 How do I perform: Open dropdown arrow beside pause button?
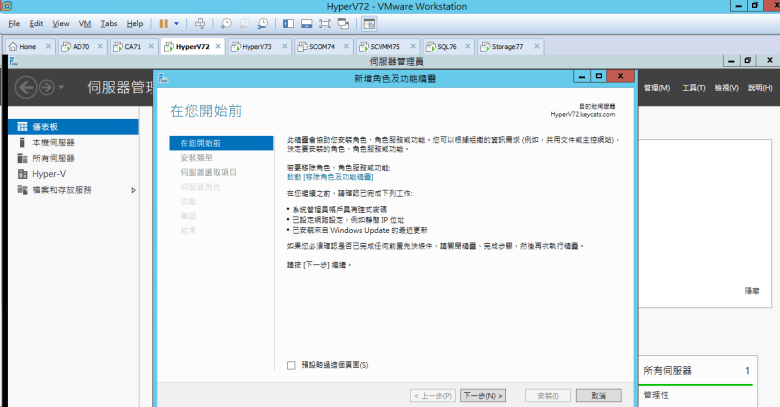(x=177, y=22)
